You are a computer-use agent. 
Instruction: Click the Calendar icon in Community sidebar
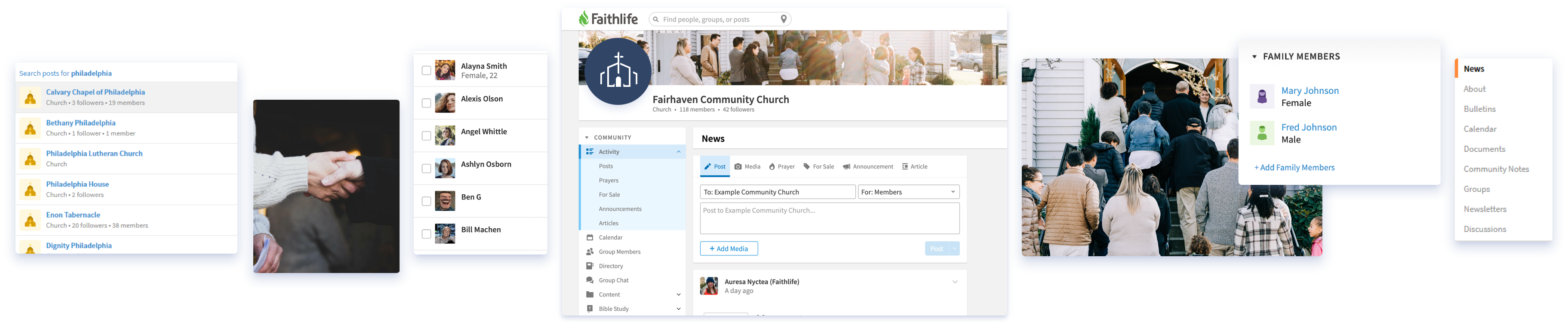pyautogui.click(x=589, y=237)
